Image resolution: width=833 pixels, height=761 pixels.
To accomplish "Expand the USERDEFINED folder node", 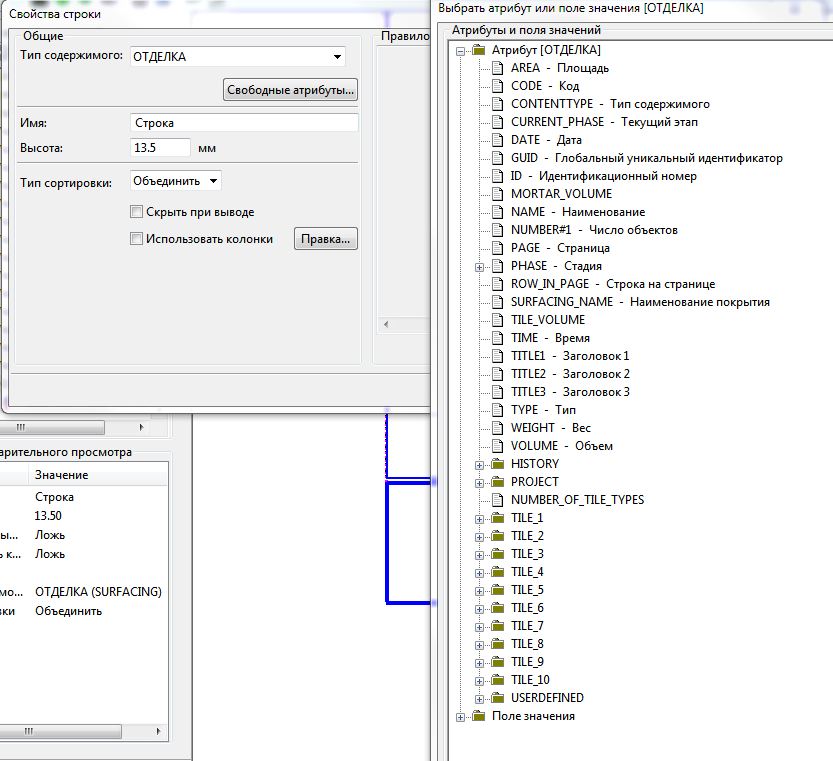I will (x=479, y=700).
